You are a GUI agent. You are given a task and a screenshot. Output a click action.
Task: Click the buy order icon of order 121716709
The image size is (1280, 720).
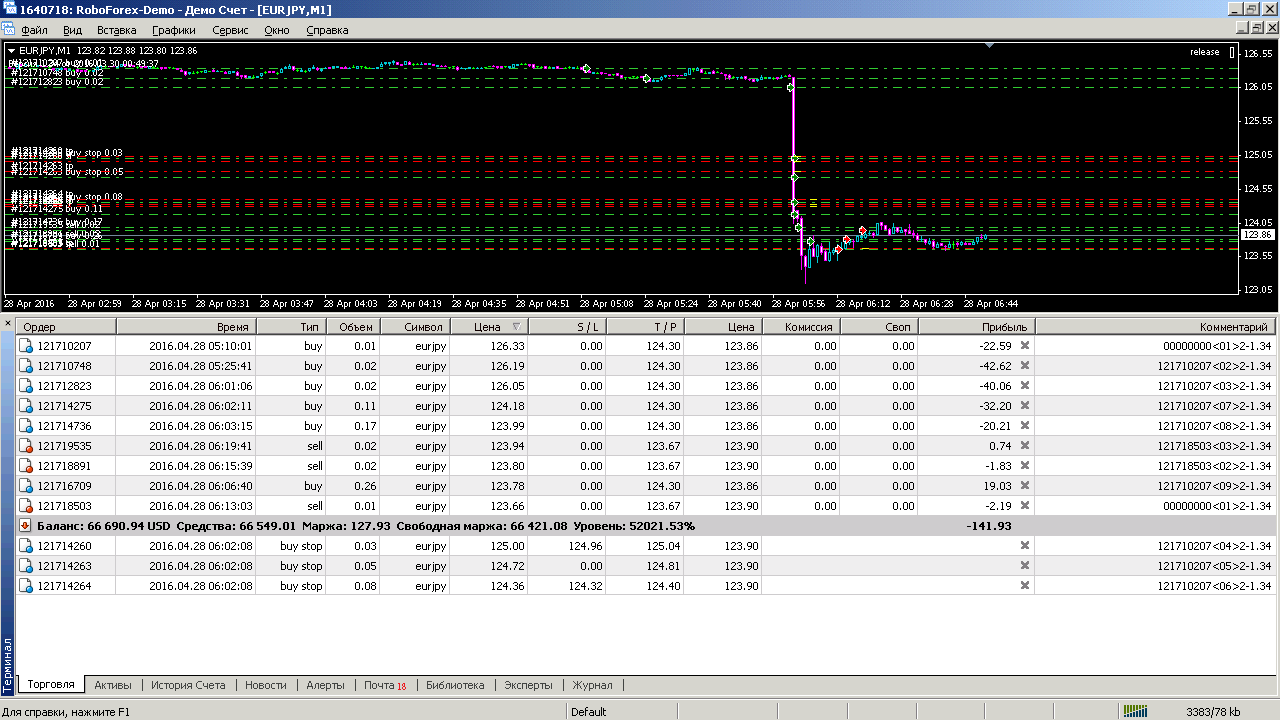tap(26, 486)
